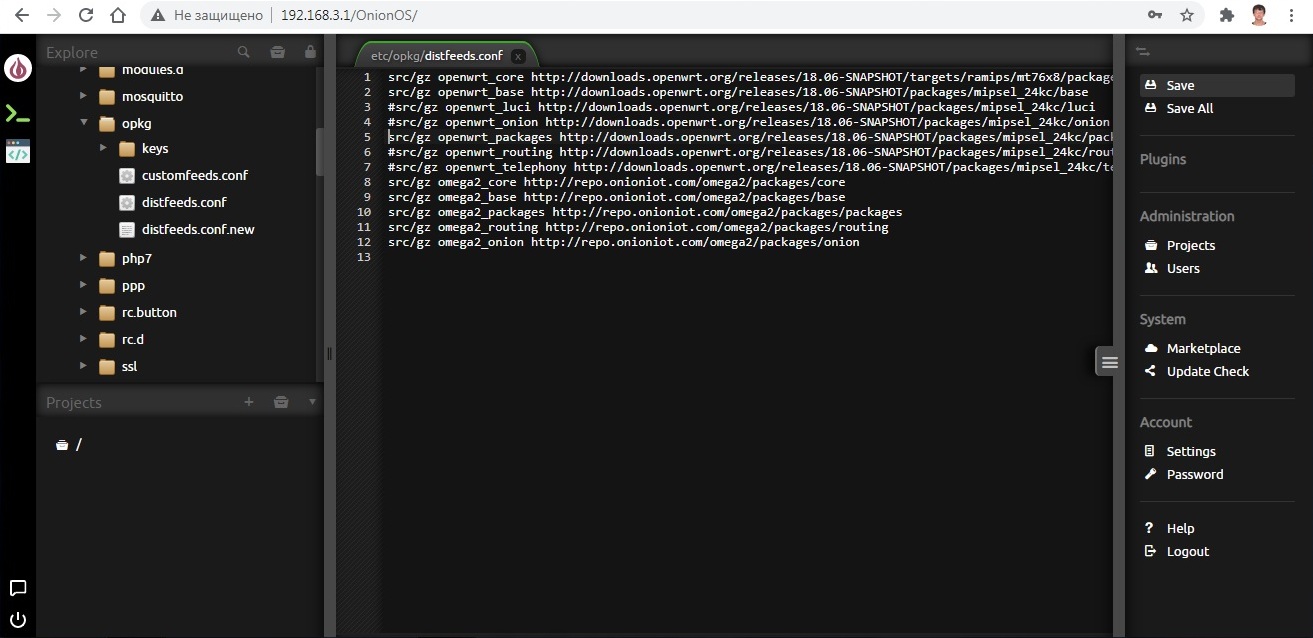Open customfeeds.conf in the file tree
Screen dimensions: 1313x638
[194, 175]
